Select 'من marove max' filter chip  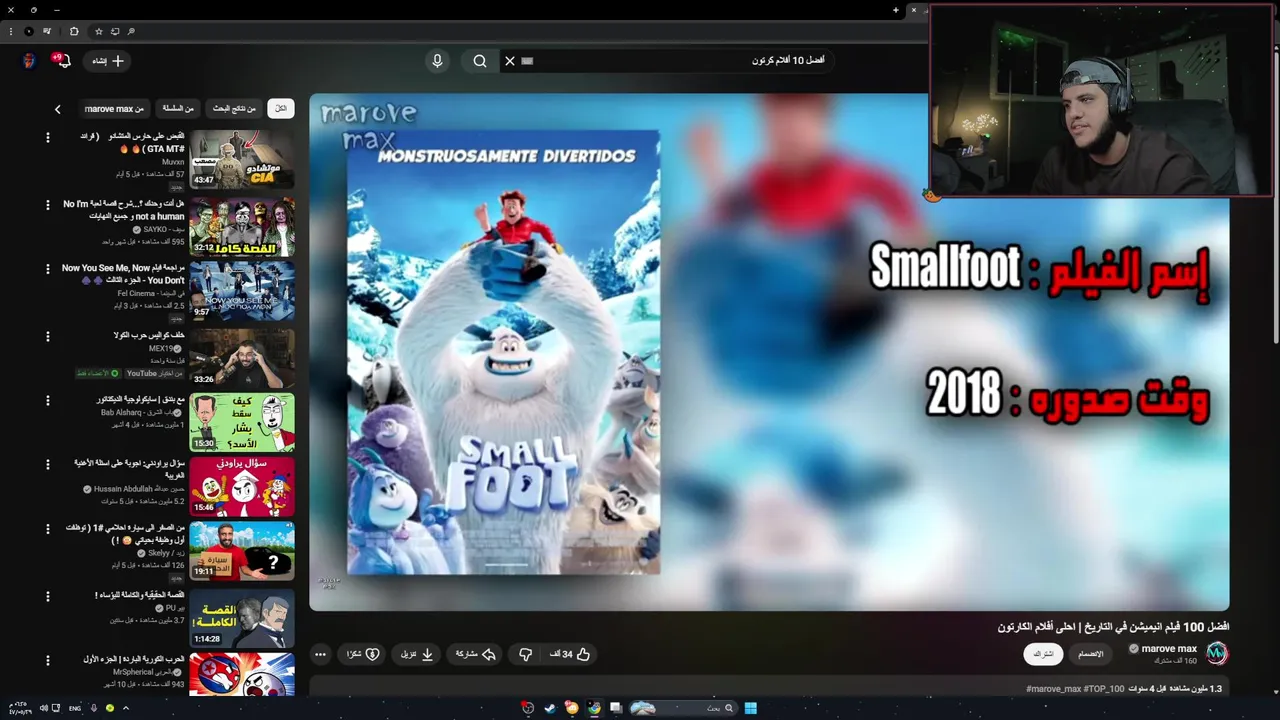pos(114,108)
